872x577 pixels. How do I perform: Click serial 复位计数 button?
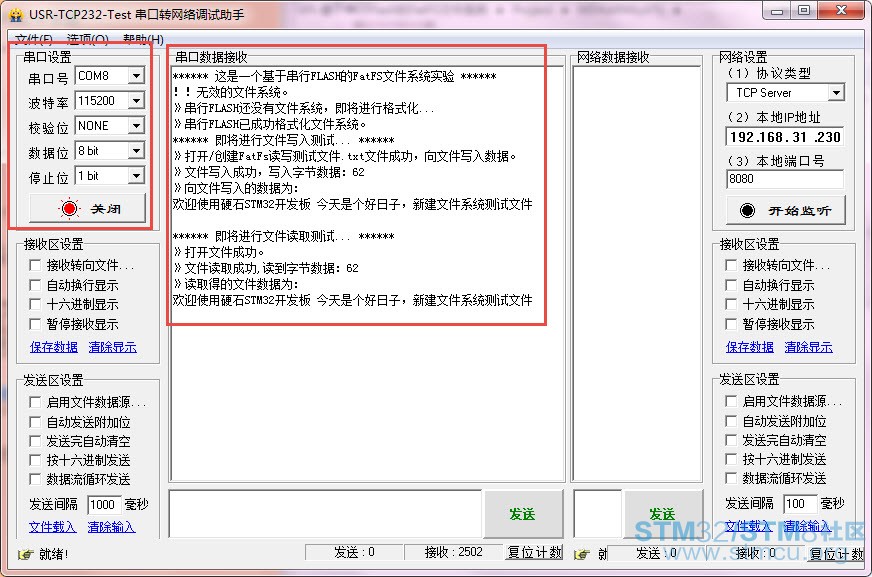coord(534,552)
